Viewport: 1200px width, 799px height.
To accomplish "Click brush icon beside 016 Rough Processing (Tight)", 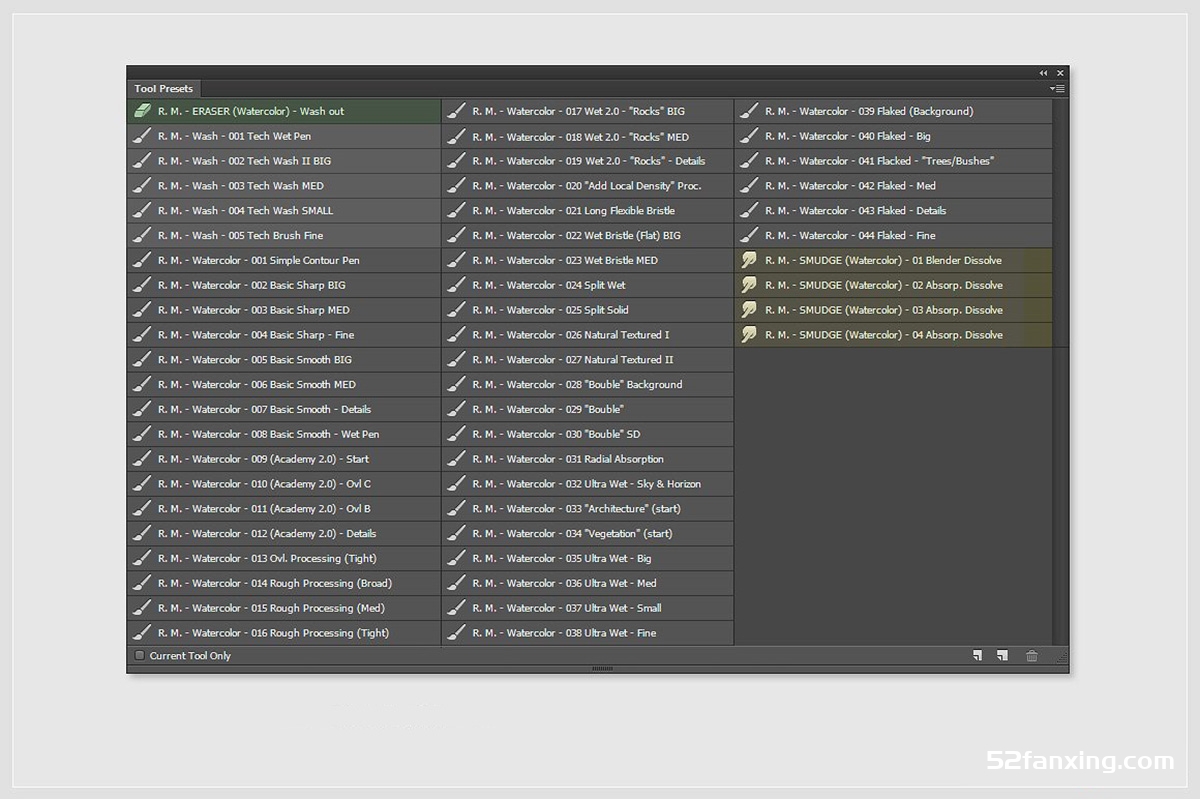I will pos(142,633).
